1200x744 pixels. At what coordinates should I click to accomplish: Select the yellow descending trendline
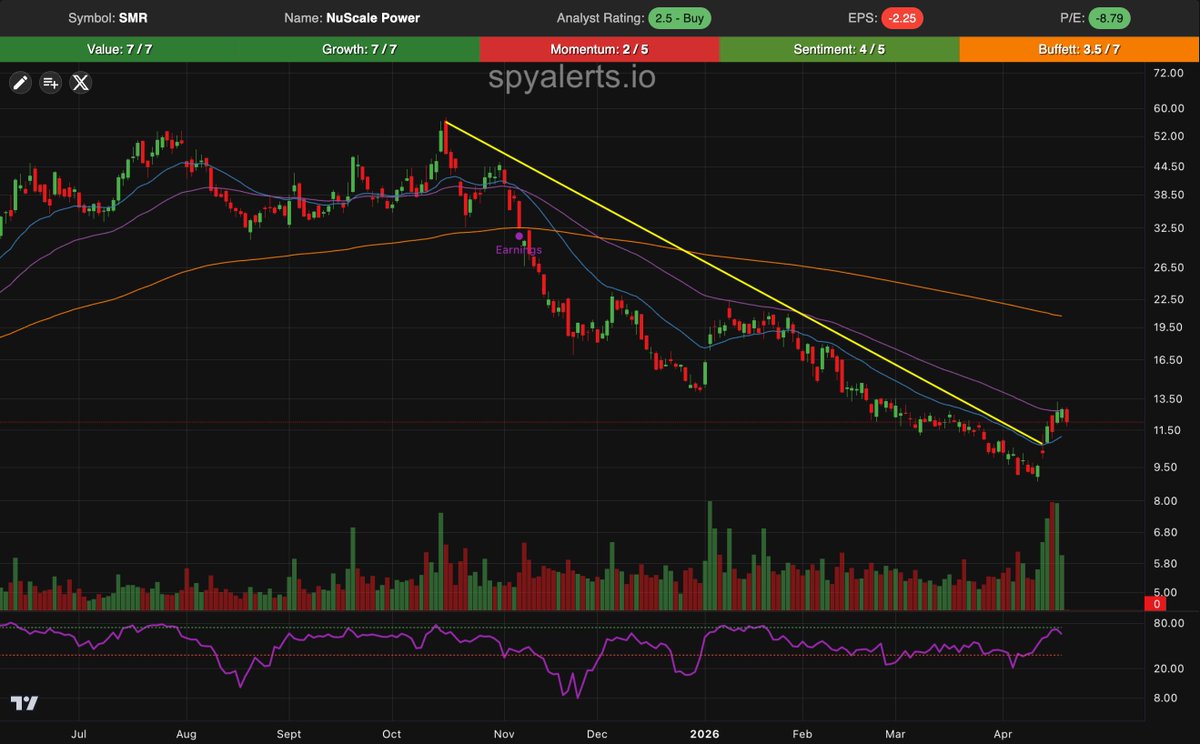coord(745,283)
